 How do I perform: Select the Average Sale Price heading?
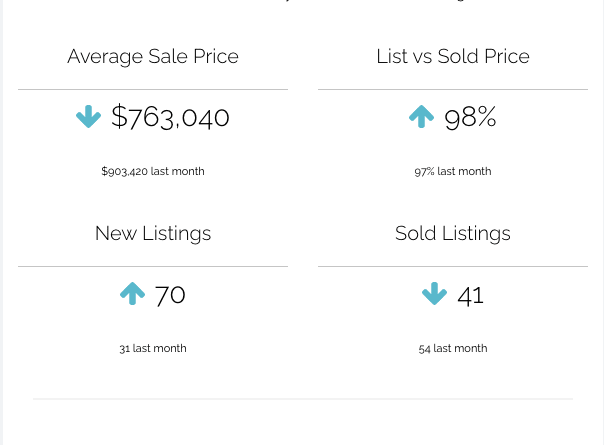tap(153, 56)
